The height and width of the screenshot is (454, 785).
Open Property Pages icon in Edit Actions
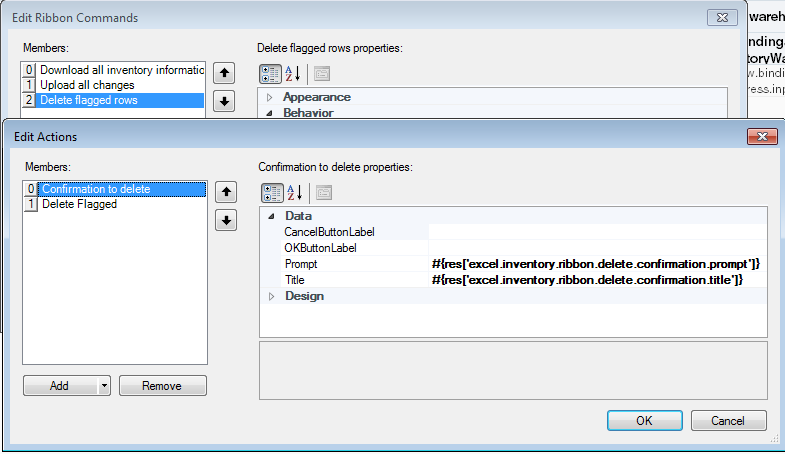tap(324, 193)
